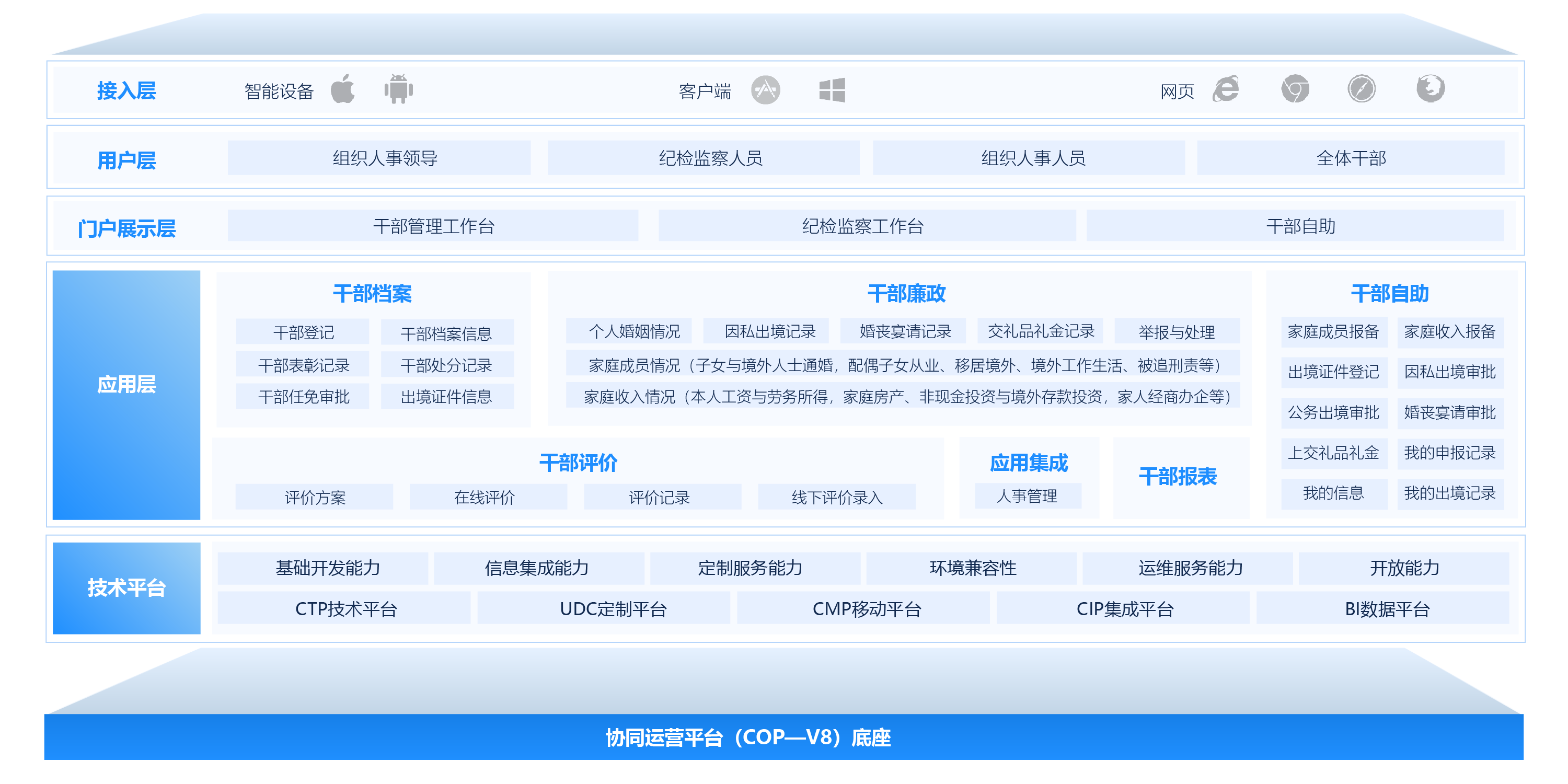Click the Chrome browser icon
The image size is (1568, 784).
pyautogui.click(x=1295, y=89)
